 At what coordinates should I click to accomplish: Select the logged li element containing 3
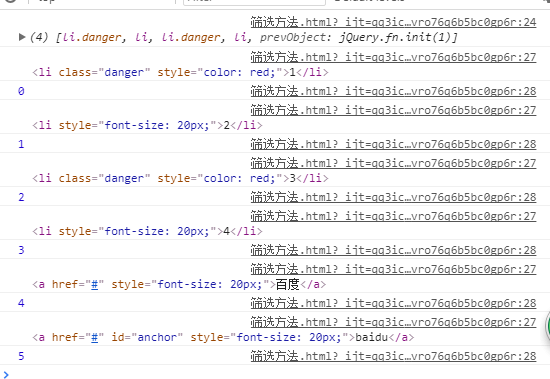[x=181, y=178]
